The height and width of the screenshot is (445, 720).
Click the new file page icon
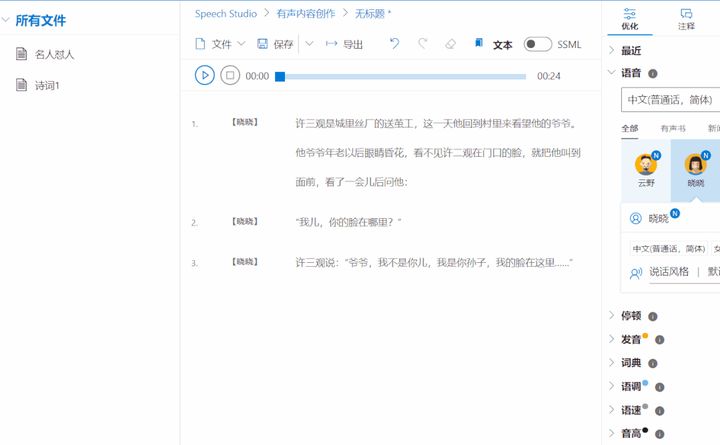click(x=200, y=44)
